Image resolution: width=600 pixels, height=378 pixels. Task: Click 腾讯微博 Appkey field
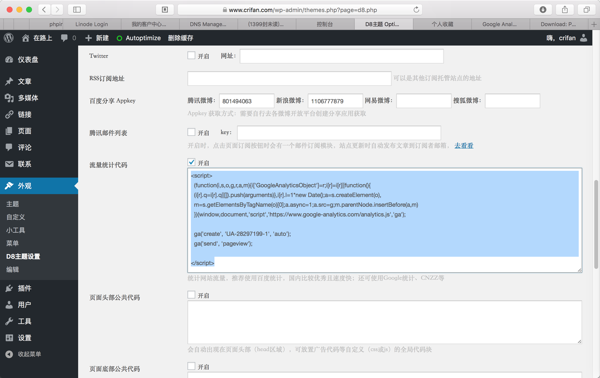tap(247, 101)
